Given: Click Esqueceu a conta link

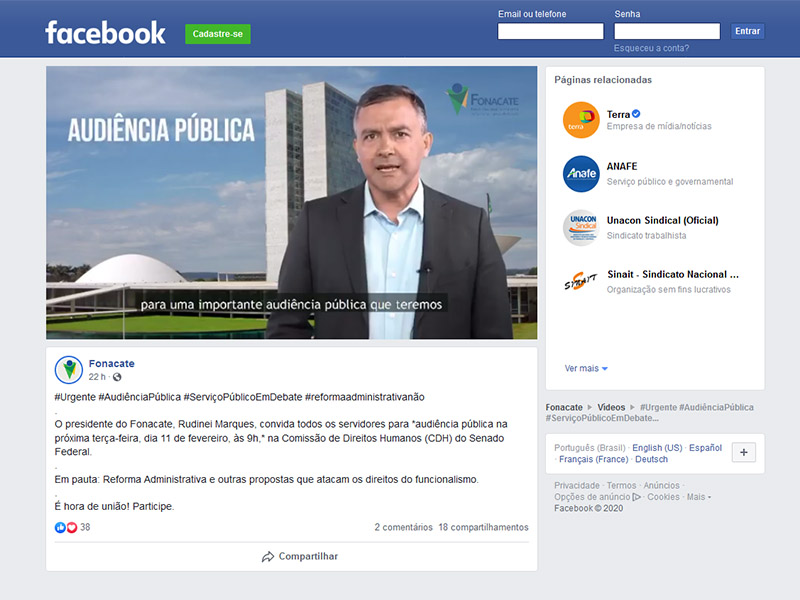Looking at the screenshot, I should 651,48.
